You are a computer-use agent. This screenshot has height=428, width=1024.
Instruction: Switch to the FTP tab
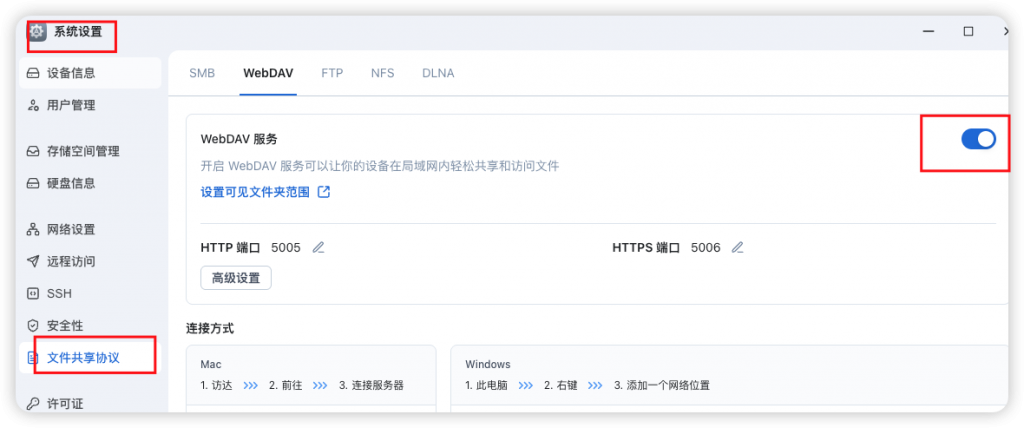tap(332, 73)
